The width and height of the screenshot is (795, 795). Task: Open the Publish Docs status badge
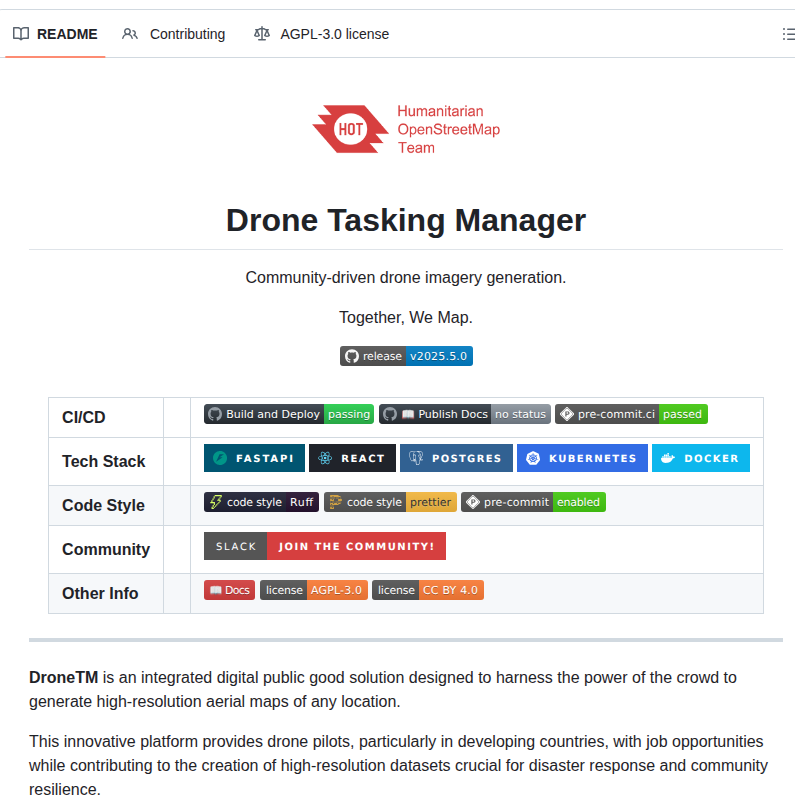pos(464,414)
